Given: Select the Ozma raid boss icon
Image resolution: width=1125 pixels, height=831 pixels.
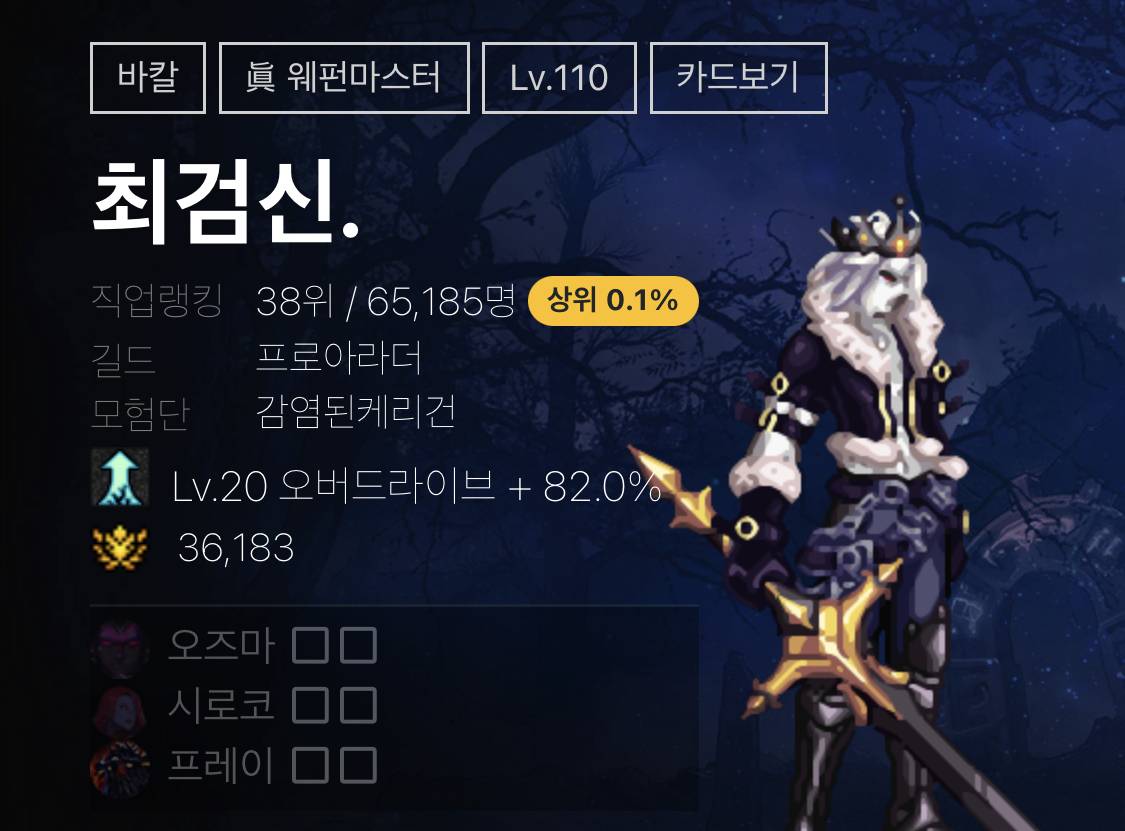Looking at the screenshot, I should (x=120, y=648).
